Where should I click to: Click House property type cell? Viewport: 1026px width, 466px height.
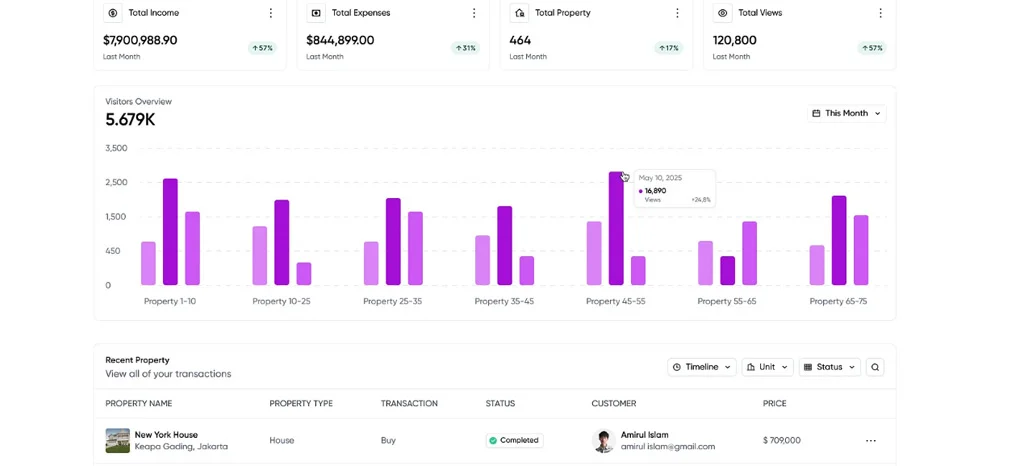pyautogui.click(x=281, y=440)
